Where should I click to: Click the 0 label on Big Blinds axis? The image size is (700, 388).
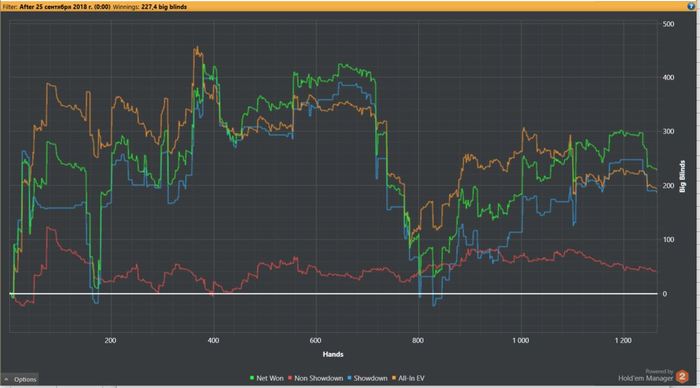click(x=665, y=293)
